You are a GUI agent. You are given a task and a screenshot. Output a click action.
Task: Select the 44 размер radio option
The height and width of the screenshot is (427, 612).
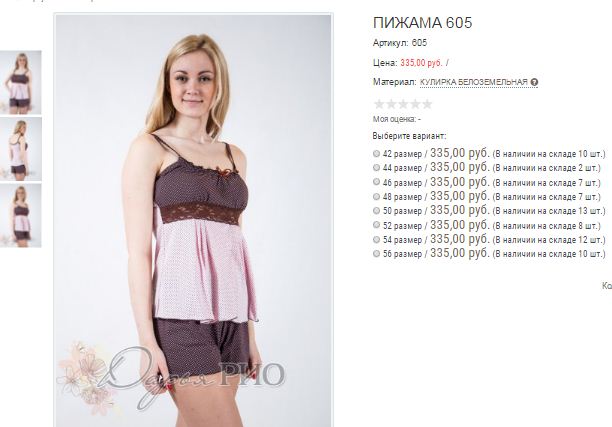[x=376, y=167]
